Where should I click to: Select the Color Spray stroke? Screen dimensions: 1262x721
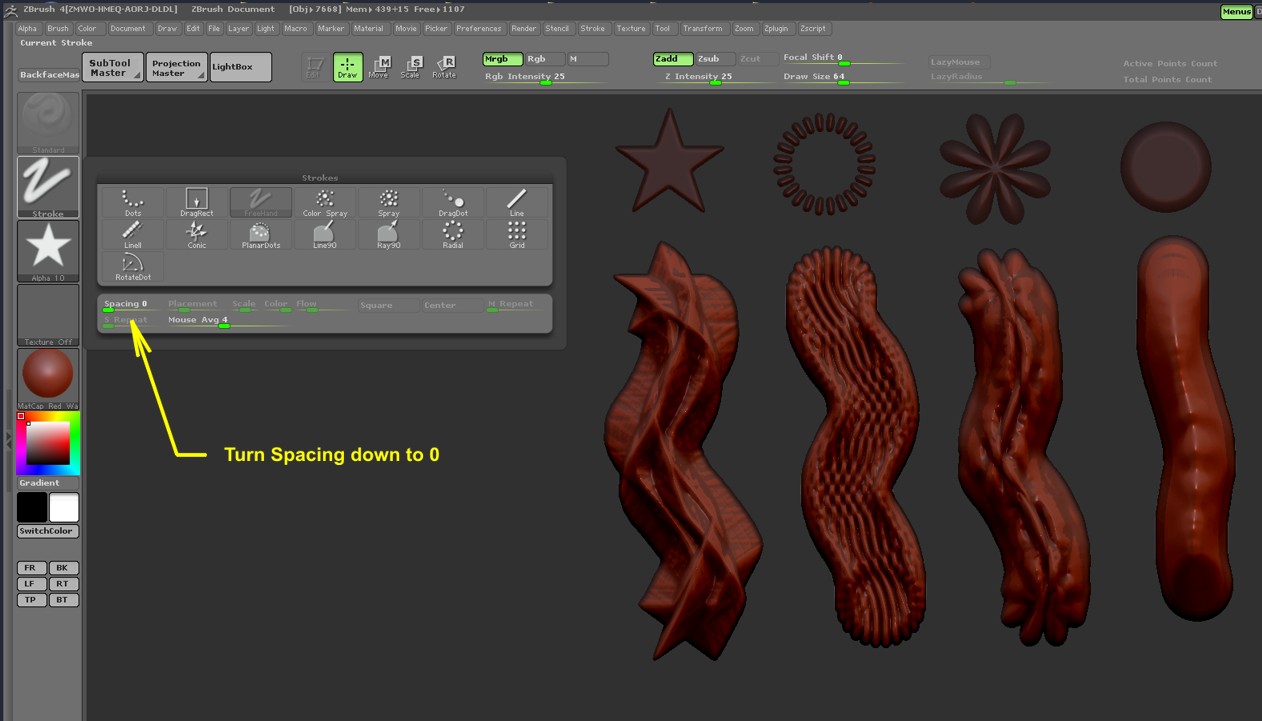point(324,200)
